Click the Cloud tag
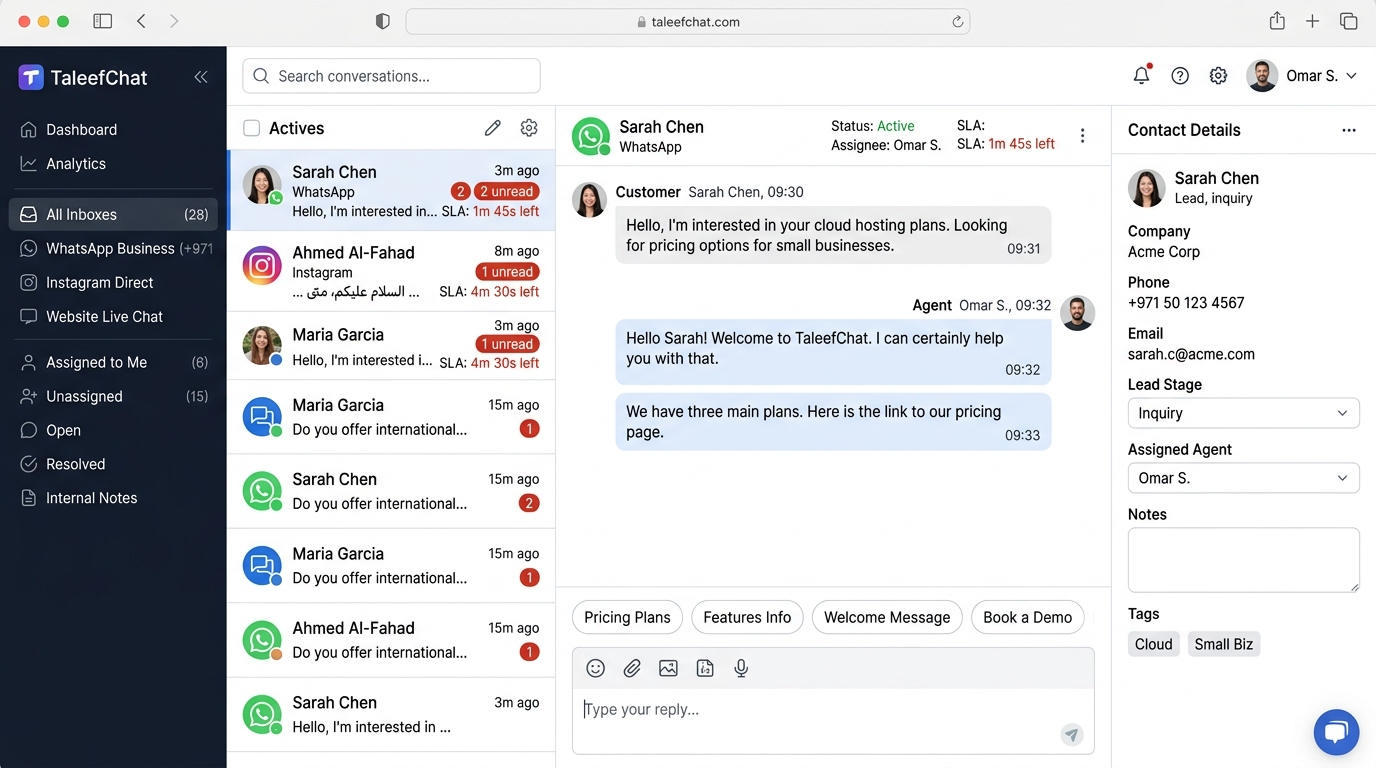The image size is (1376, 768). [1153, 644]
